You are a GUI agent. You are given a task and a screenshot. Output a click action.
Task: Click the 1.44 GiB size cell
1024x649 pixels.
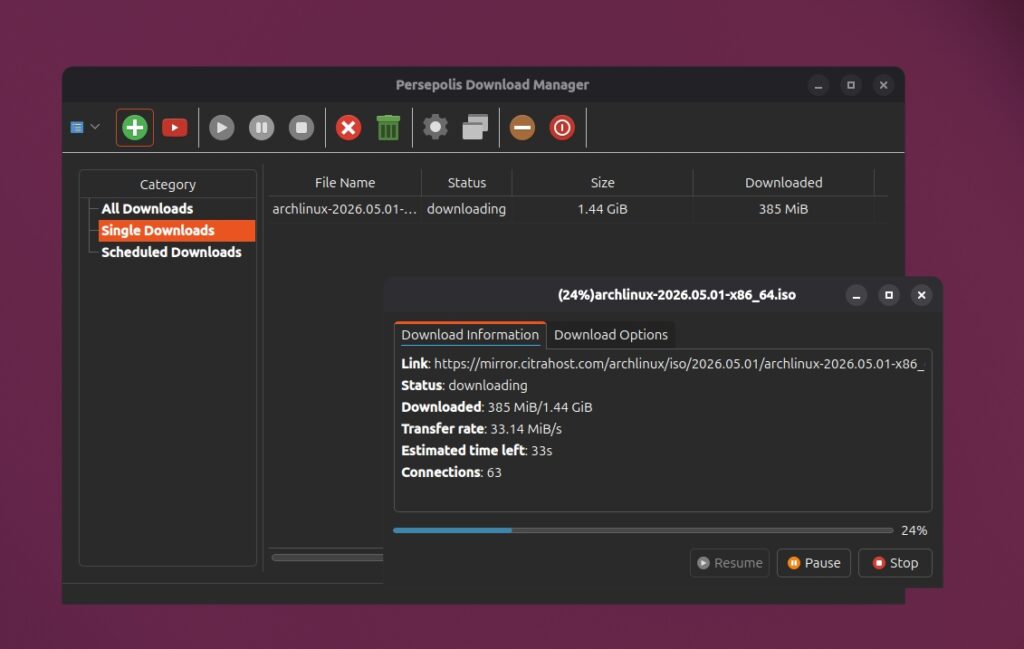click(602, 209)
